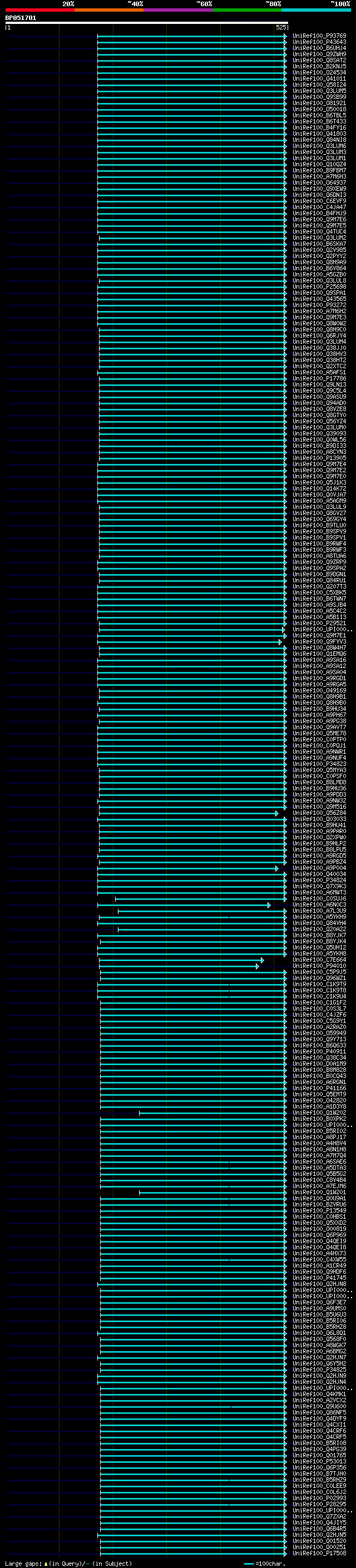The image size is (356, 1568).
Task: Open hit UniRef100_P43643
Action: point(319,42)
